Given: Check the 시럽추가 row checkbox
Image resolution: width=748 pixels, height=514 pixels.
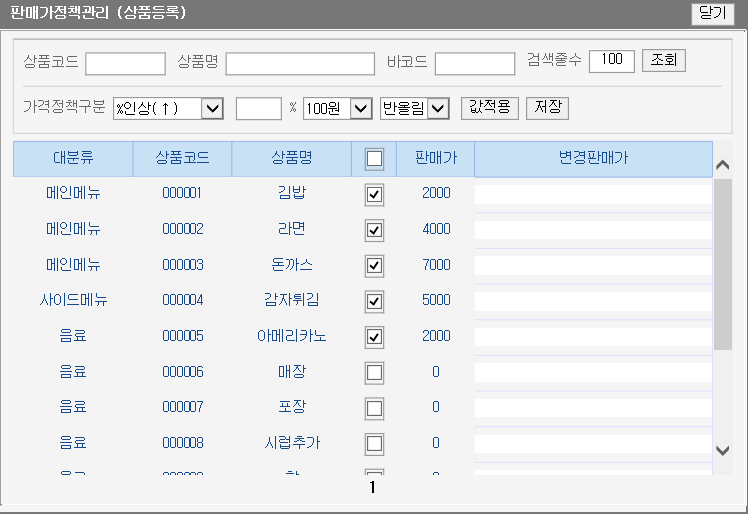Looking at the screenshot, I should [x=375, y=443].
